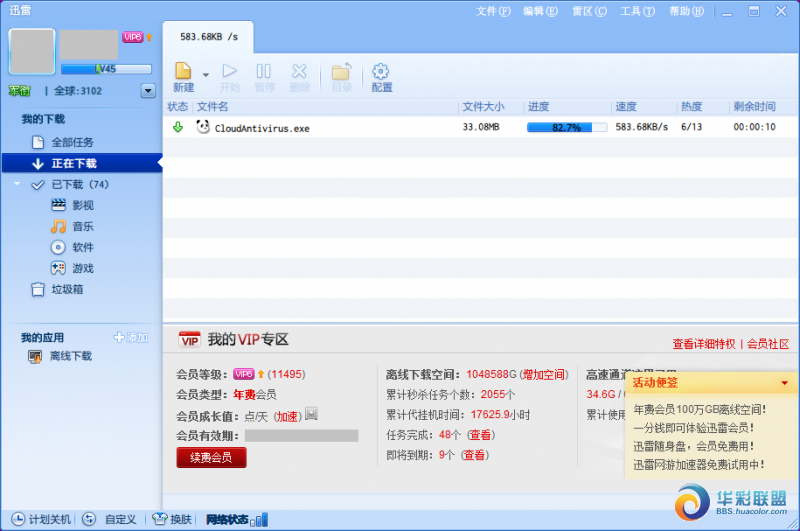This screenshot has width=800, height=531.
Task: Open the 编辑(E) menu
Action: tap(540, 11)
